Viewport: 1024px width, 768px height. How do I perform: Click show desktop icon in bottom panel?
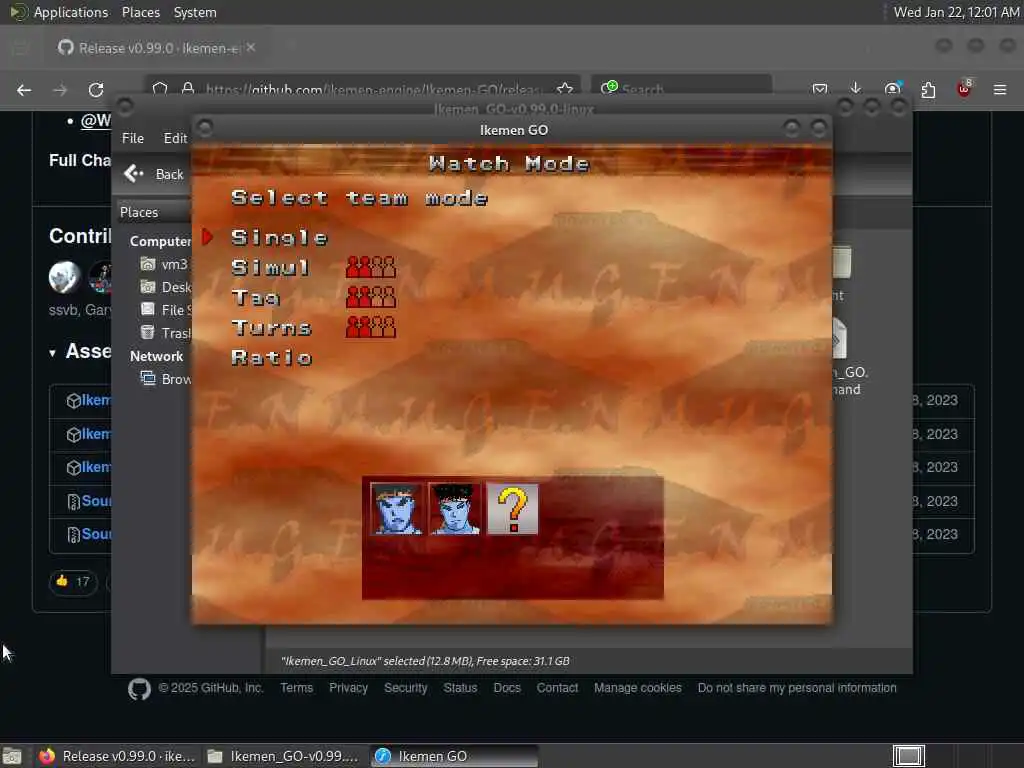pos(12,757)
